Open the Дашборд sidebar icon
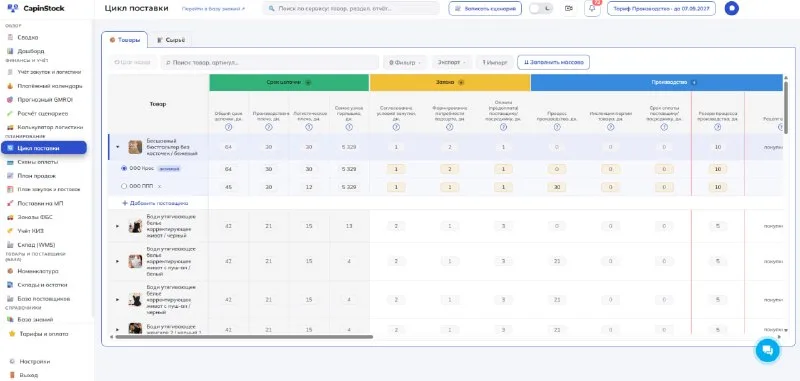800x381 pixels. click(10, 51)
